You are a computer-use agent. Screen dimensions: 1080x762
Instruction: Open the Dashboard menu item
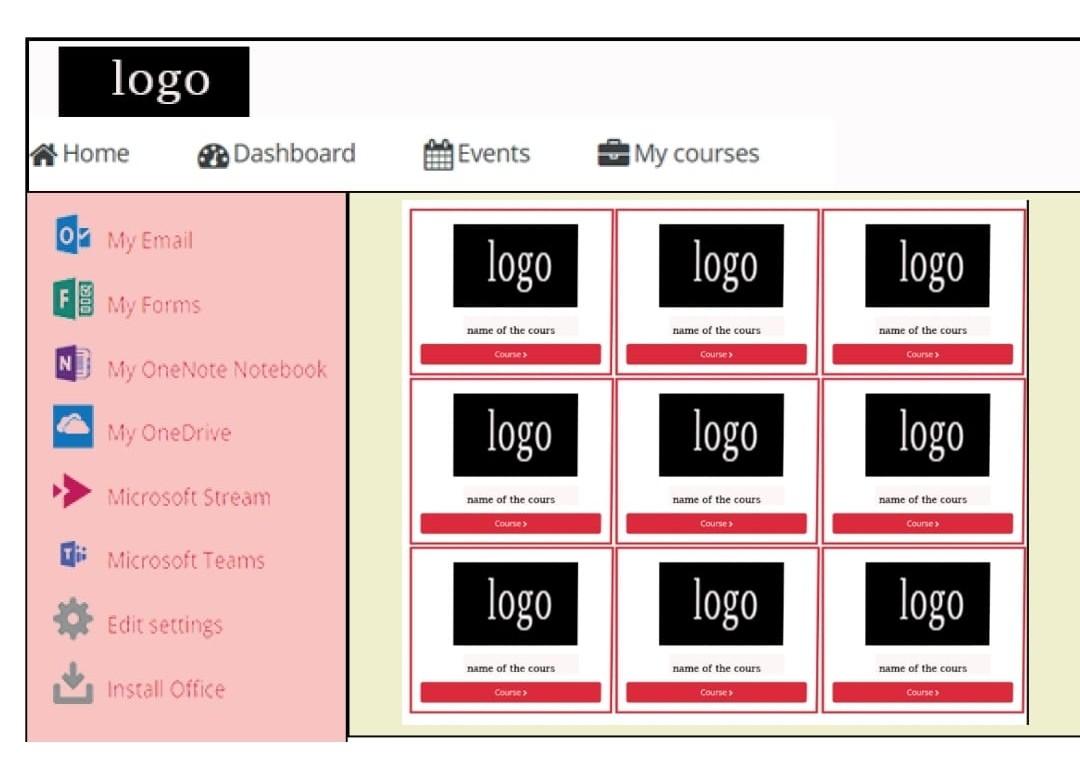[295, 154]
